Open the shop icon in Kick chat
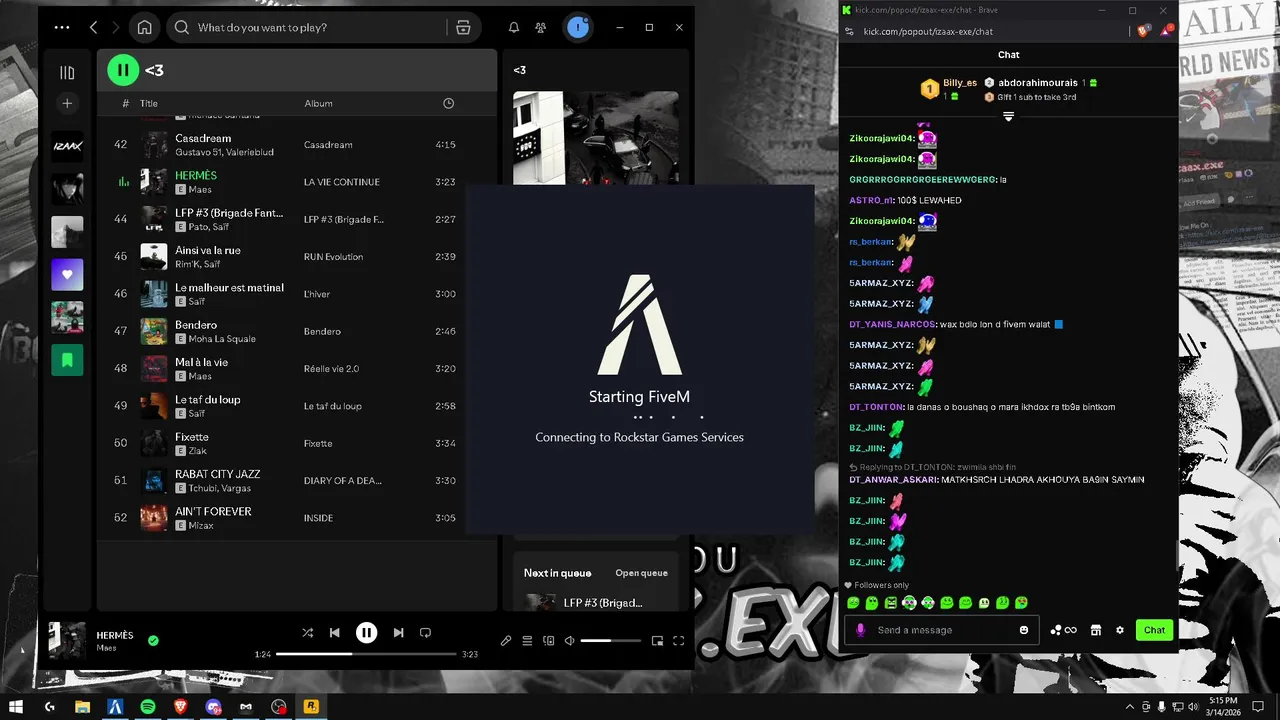This screenshot has width=1280, height=720. pos(1096,630)
